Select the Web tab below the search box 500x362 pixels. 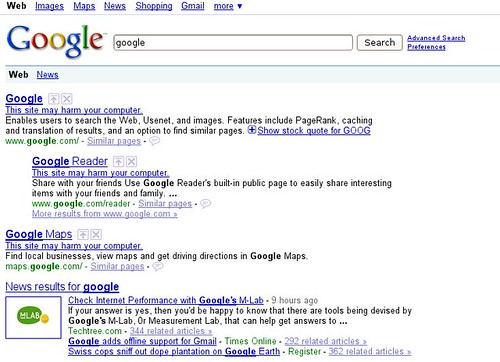click(x=18, y=74)
